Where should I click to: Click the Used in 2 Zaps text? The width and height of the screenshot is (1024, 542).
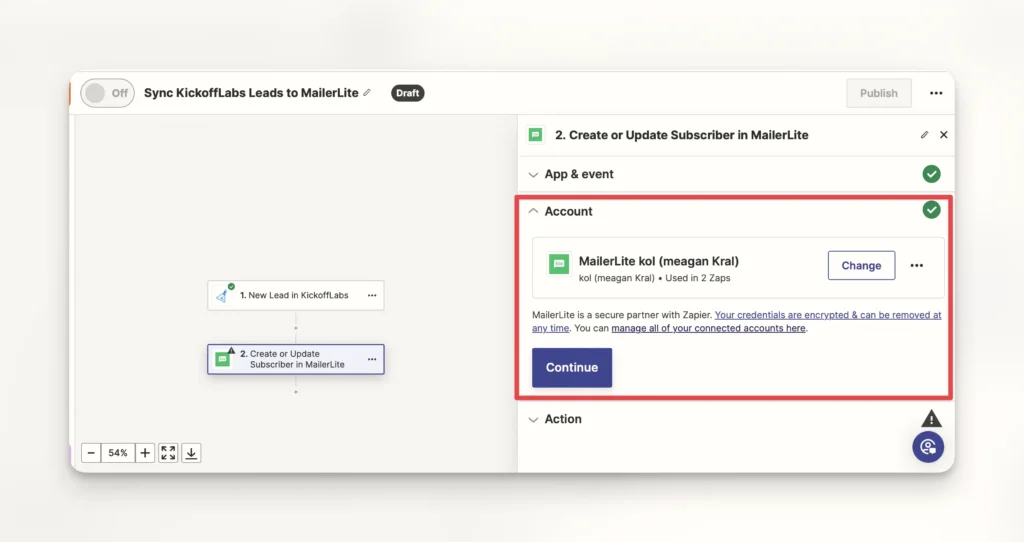click(x=697, y=278)
